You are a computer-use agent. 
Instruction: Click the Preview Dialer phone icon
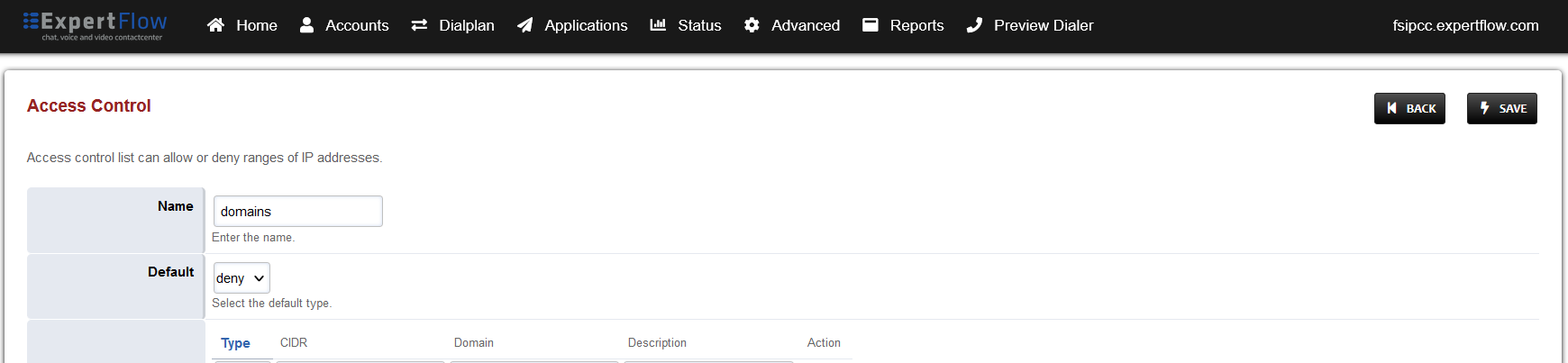(x=974, y=25)
